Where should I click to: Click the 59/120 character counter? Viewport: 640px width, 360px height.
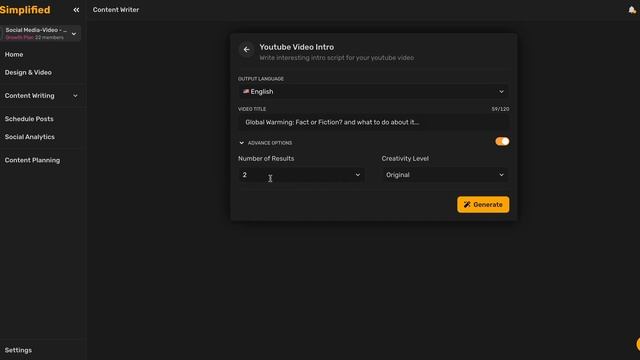click(500, 109)
